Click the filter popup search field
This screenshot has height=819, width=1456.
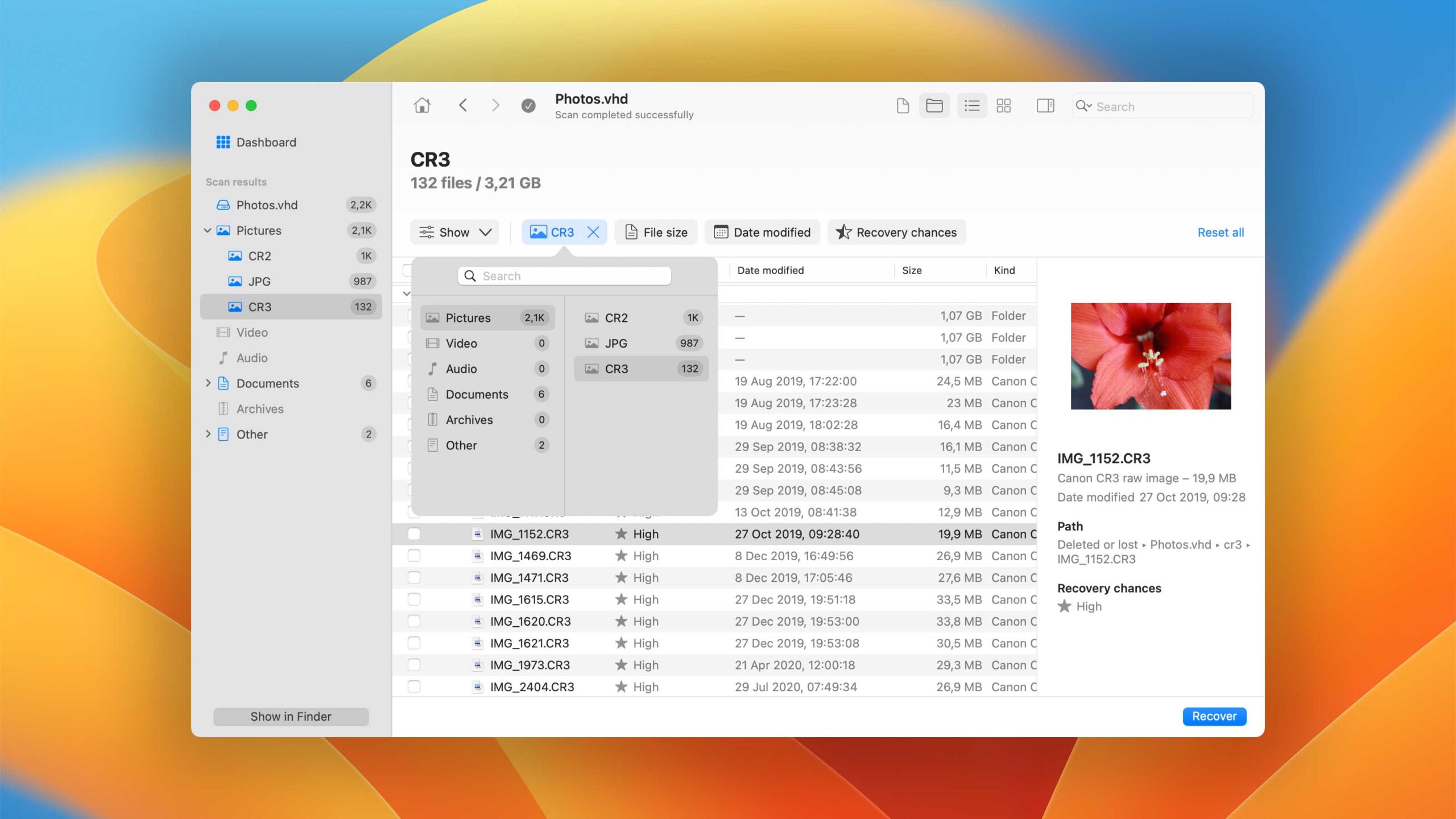564,276
